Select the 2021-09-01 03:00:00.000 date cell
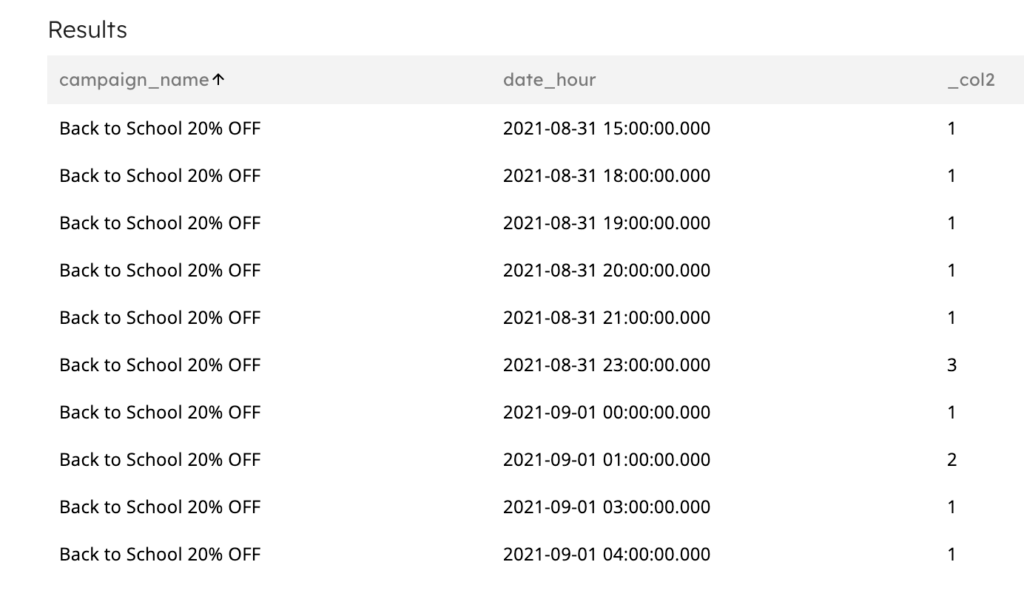Image resolution: width=1024 pixels, height=599 pixels. [606, 507]
